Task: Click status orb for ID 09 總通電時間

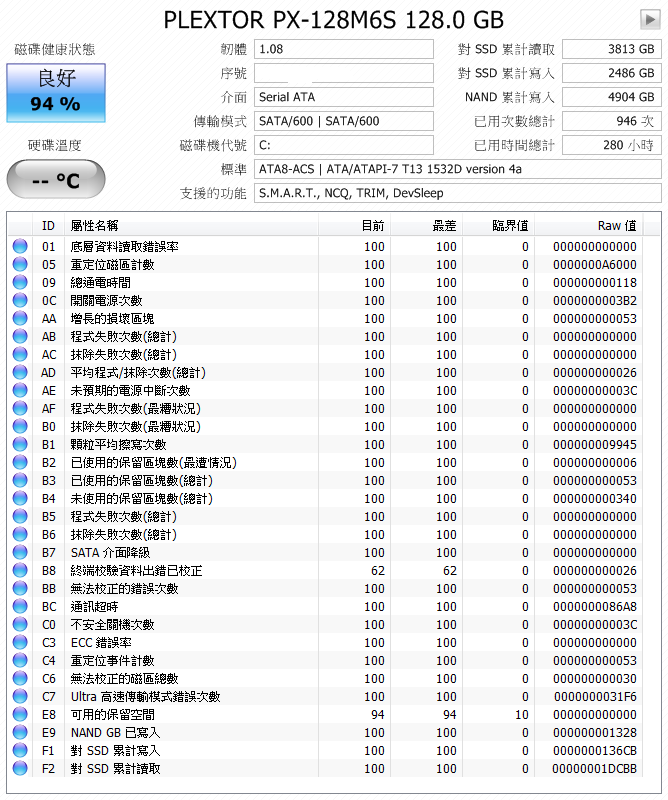Action: [20, 282]
